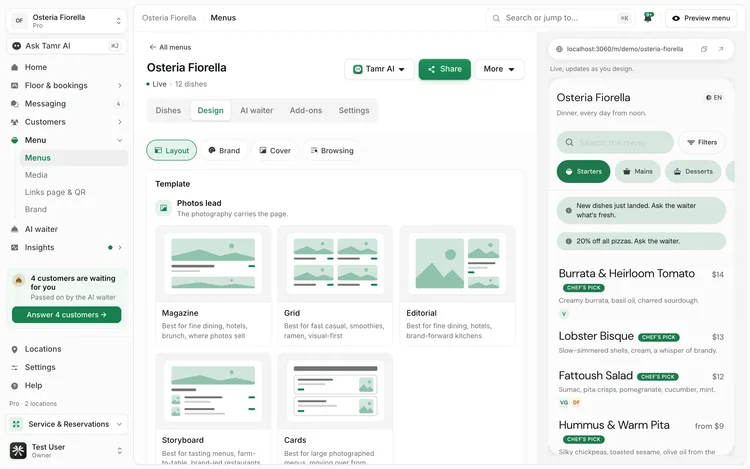Open Burrata & Heirloom Tomato dish

pyautogui.click(x=641, y=292)
